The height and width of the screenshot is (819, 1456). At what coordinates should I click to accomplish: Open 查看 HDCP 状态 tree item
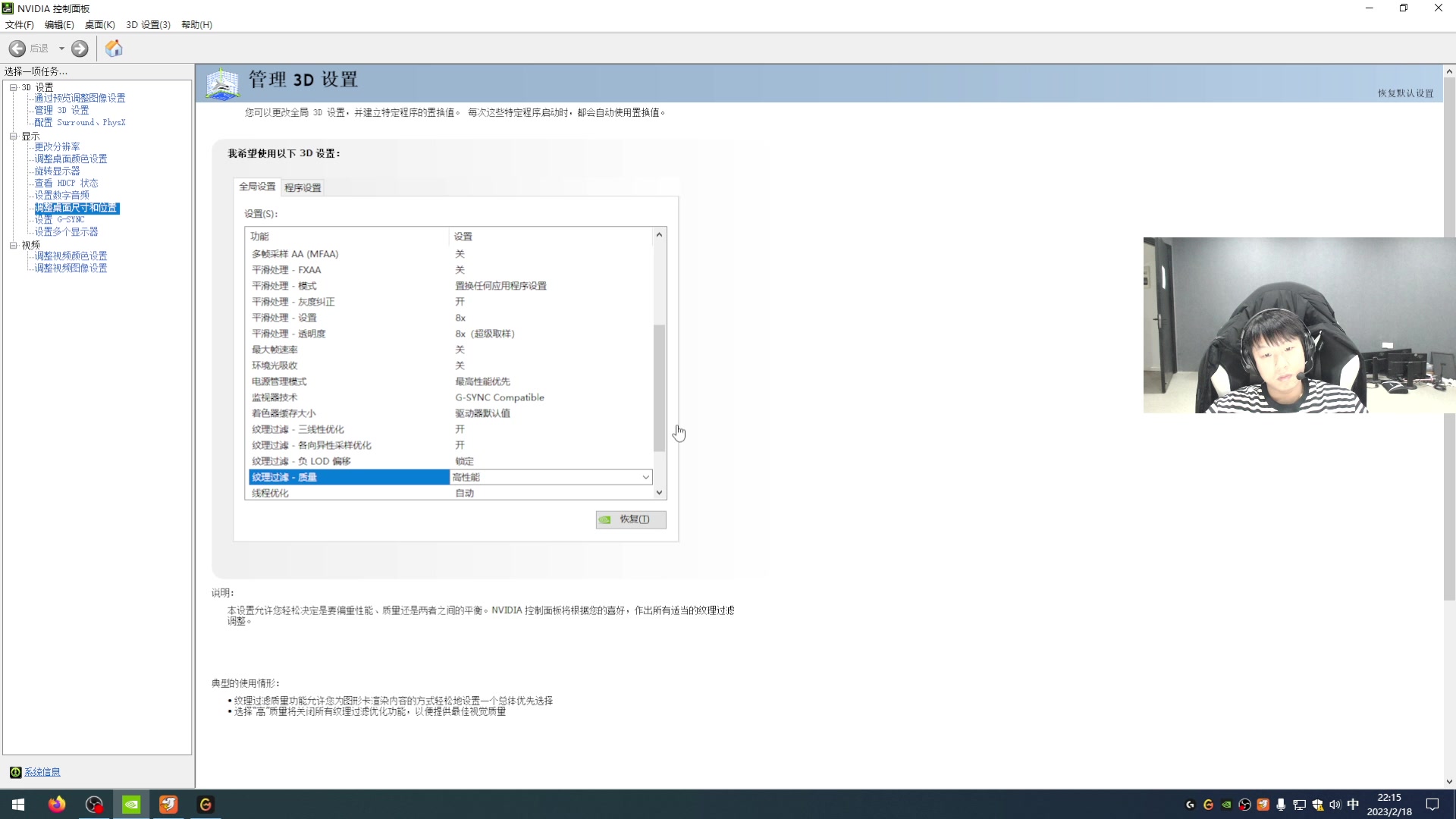[66, 184]
